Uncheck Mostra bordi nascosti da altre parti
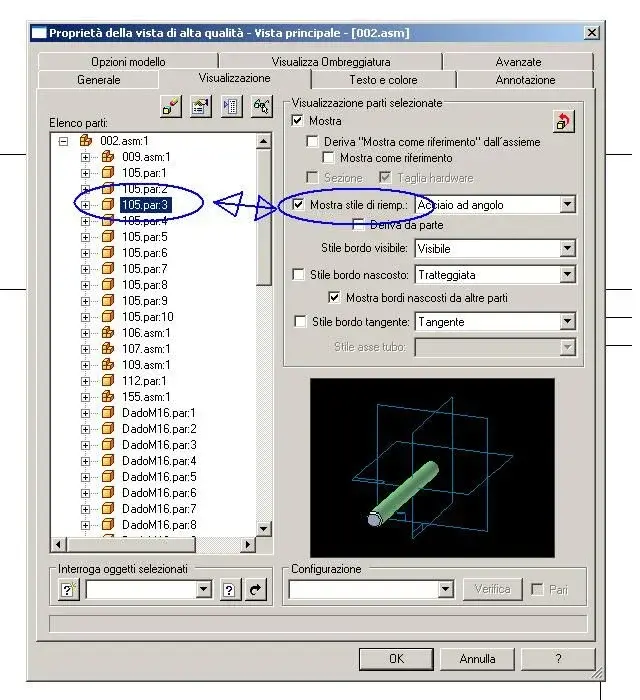Image resolution: width=640 pixels, height=700 pixels. (x=335, y=298)
